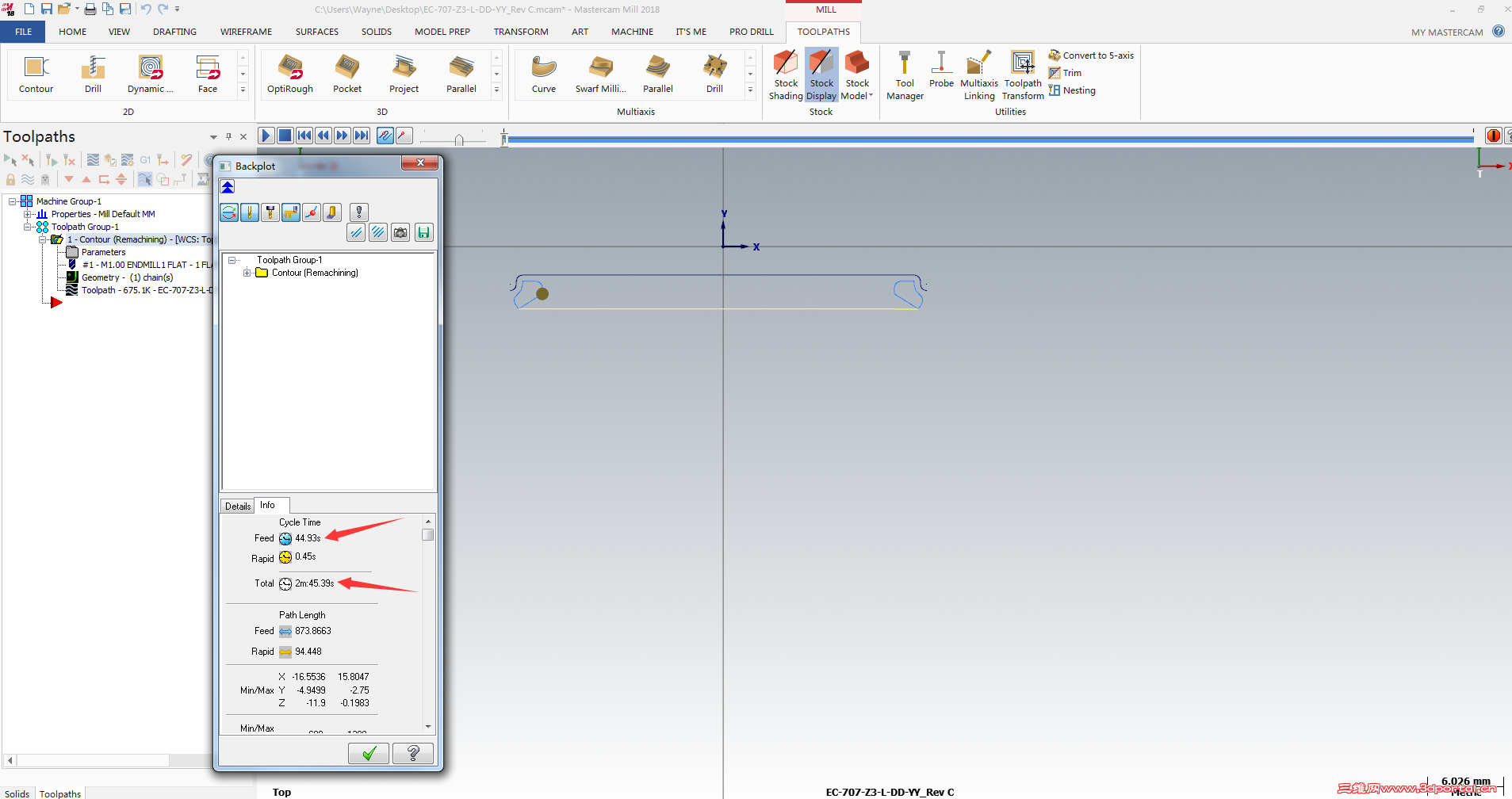Image resolution: width=1512 pixels, height=799 pixels.
Task: Toggle quick shade toolpath button
Action: (x=332, y=212)
